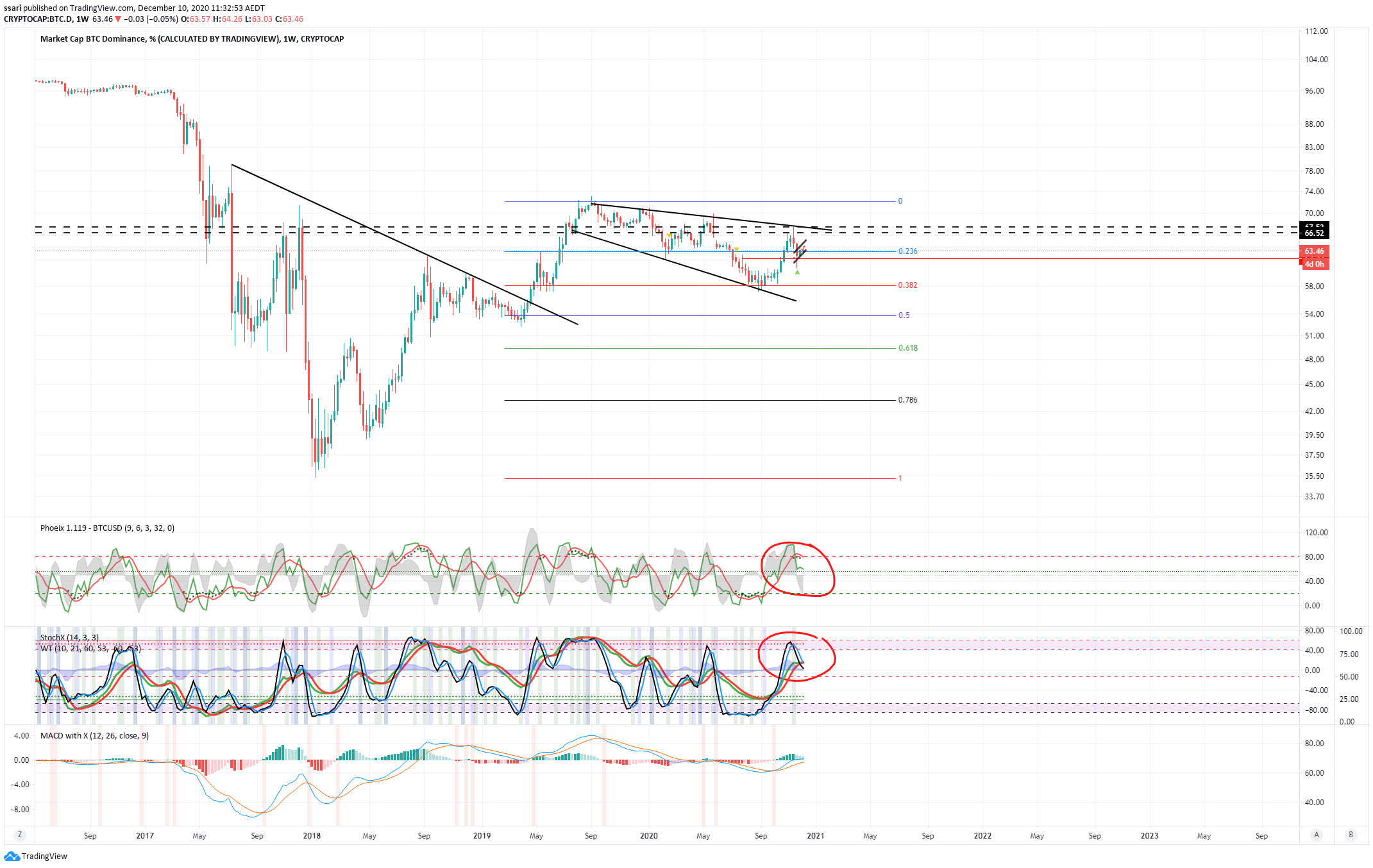Viewport: 1373px width, 868px height.
Task: Click the 120.00 value on Phoeix scale
Action: pyautogui.click(x=1316, y=533)
